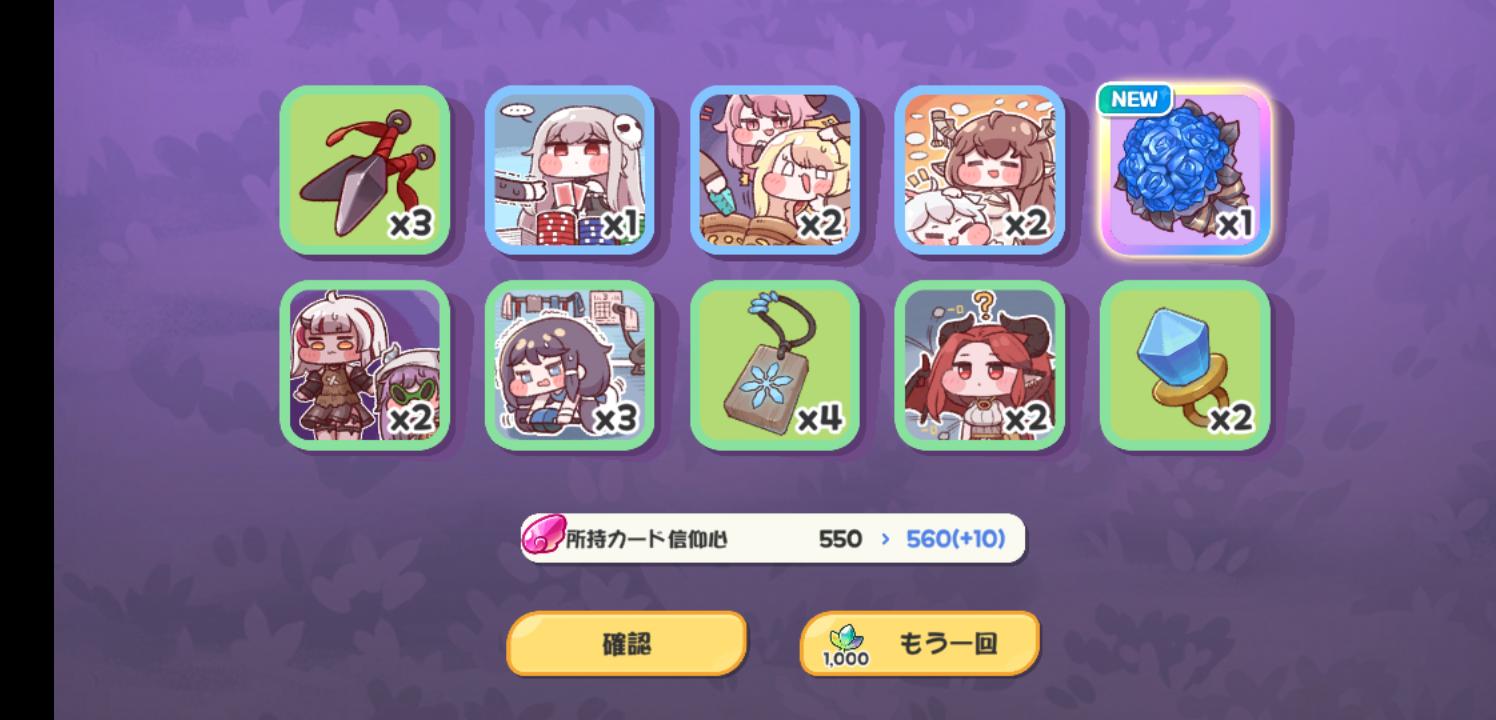Open the brown-haired horned girl eating card

980,170
